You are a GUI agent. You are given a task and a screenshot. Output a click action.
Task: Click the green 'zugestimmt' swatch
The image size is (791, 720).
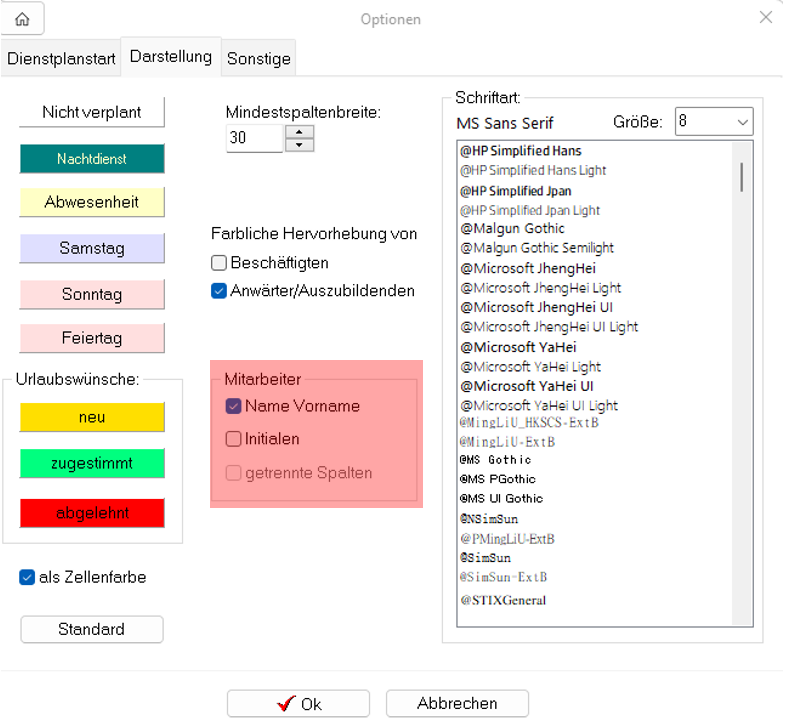click(x=92, y=463)
